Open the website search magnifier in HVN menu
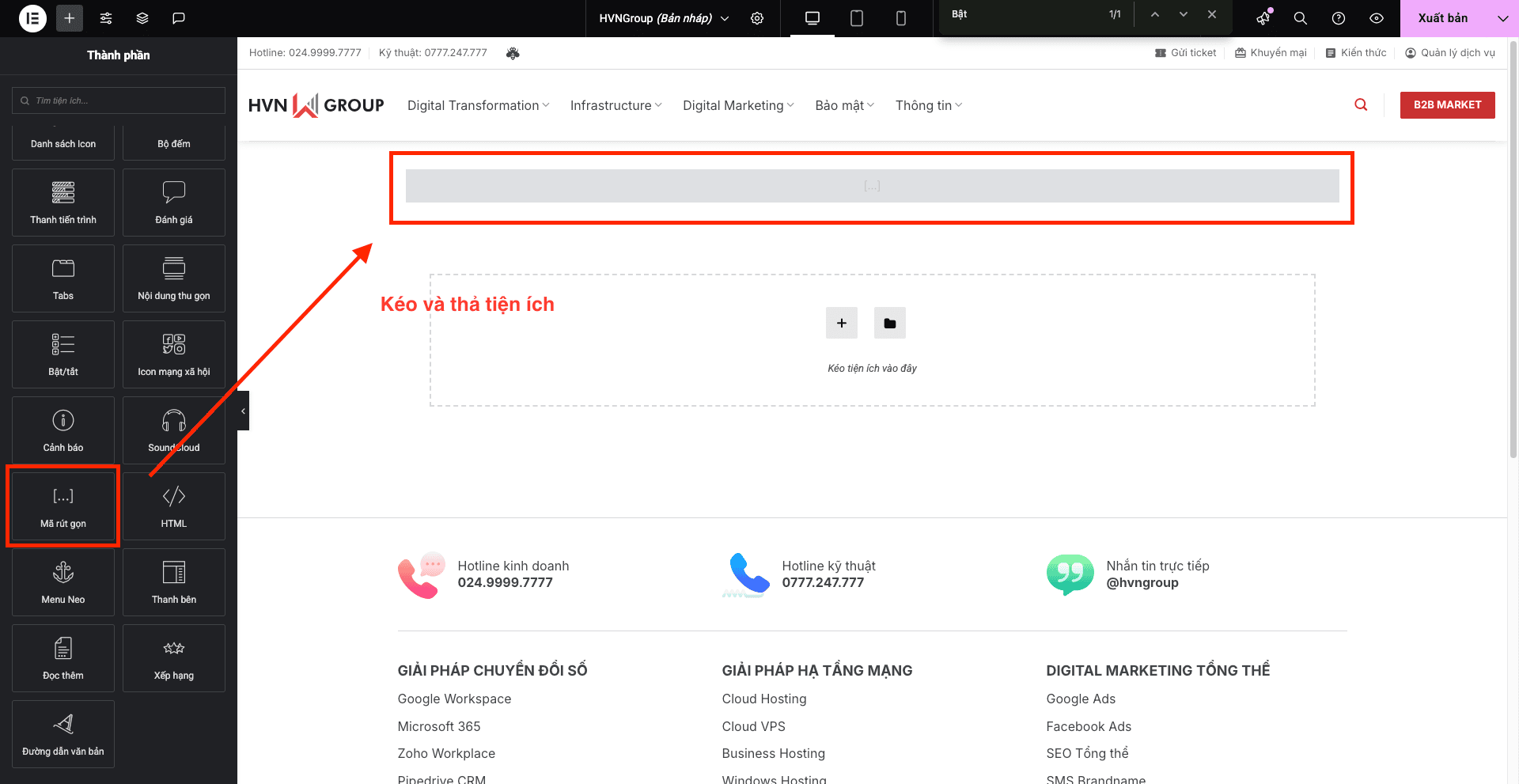This screenshot has width=1519, height=784. (1361, 104)
